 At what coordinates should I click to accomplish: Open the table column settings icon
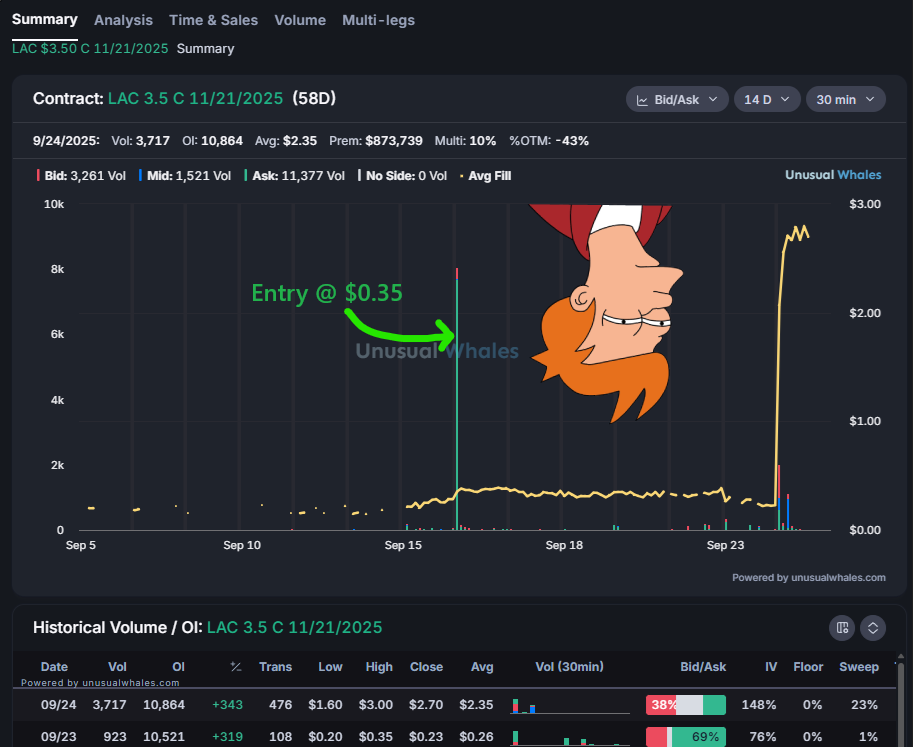[842, 628]
